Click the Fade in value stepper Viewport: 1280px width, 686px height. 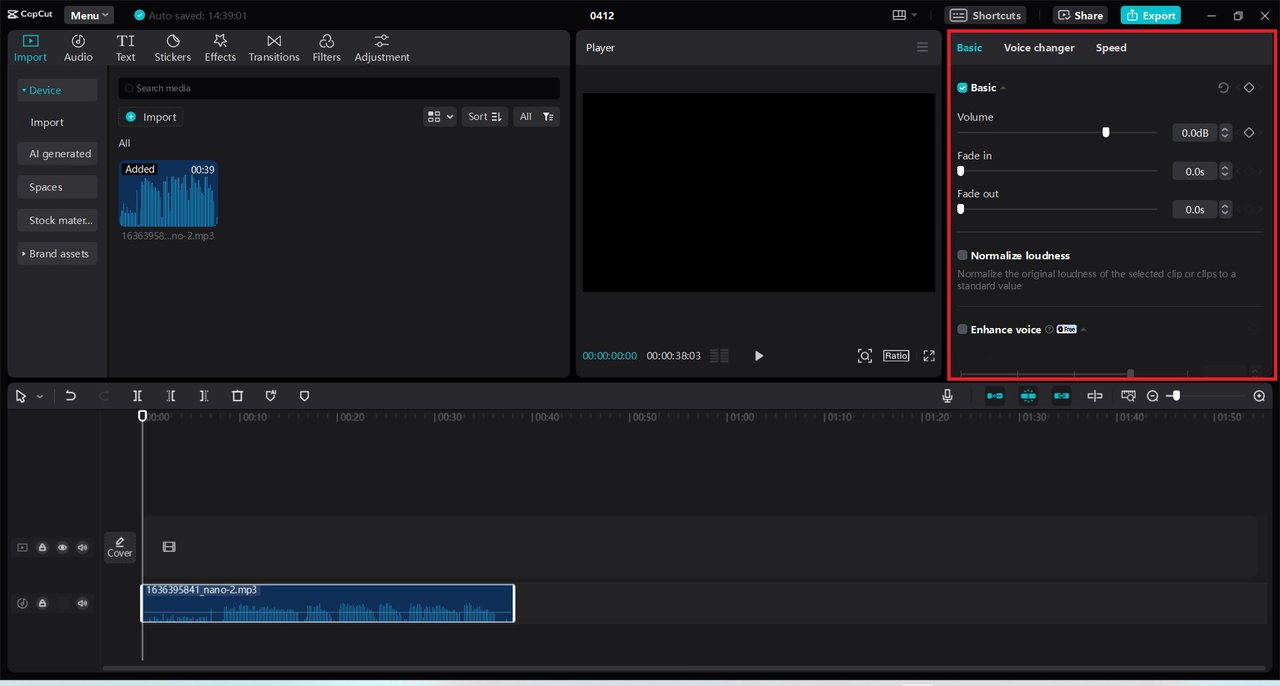pyautogui.click(x=1225, y=171)
